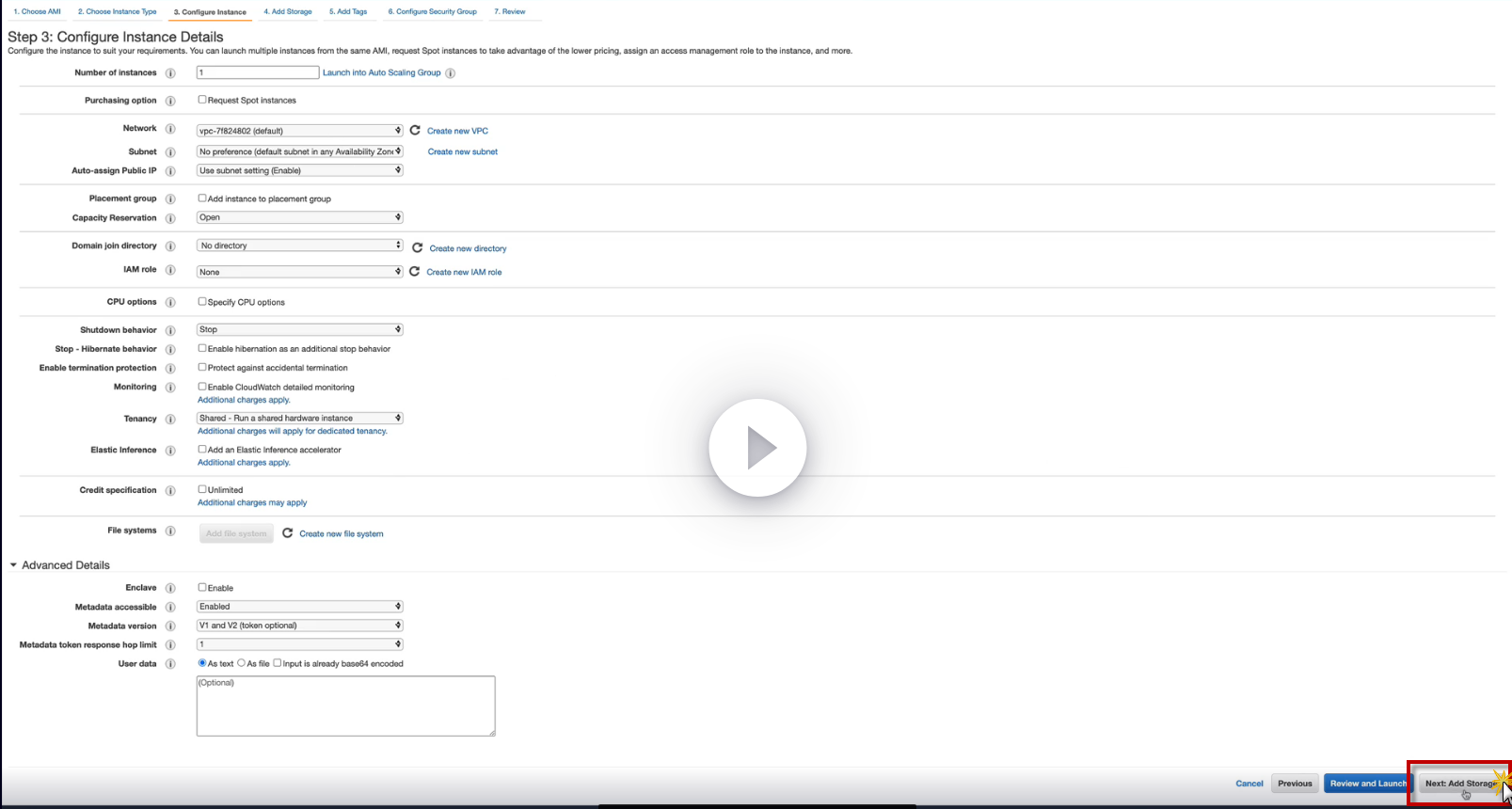
Task: Refresh the Network VPC list
Action: pyautogui.click(x=415, y=130)
